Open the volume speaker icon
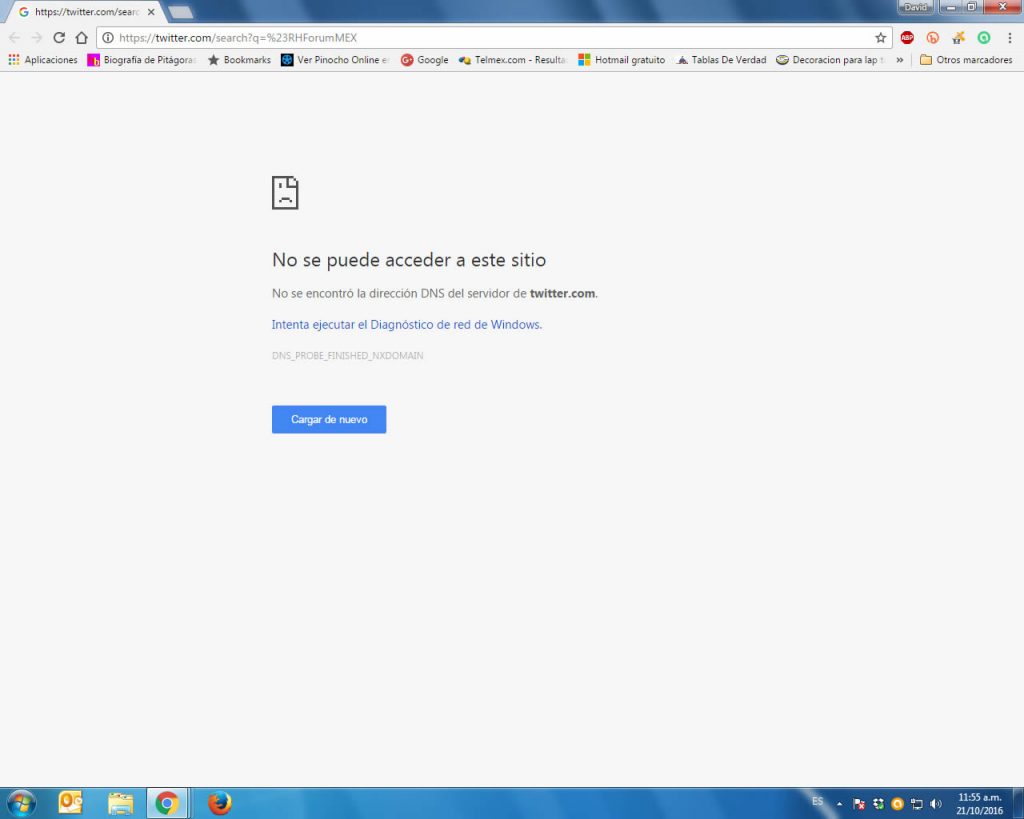 point(936,804)
